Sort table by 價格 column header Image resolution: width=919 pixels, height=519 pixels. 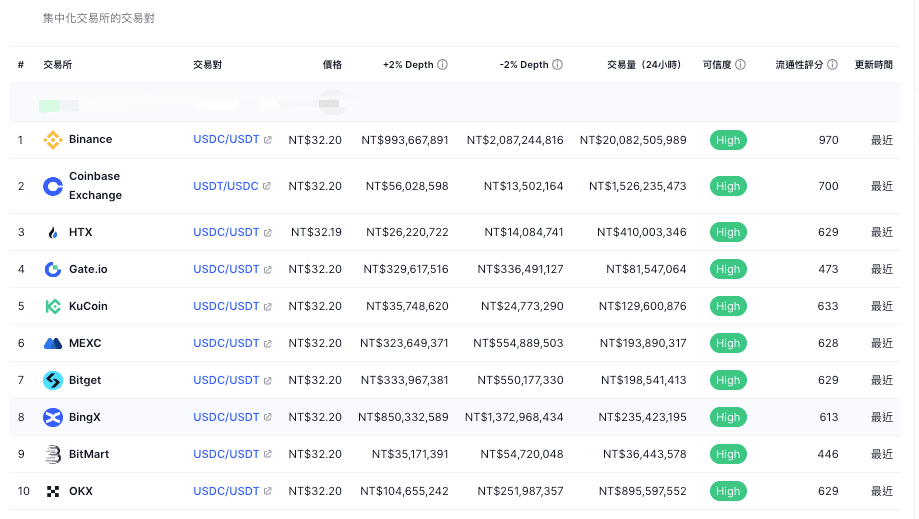(332, 64)
